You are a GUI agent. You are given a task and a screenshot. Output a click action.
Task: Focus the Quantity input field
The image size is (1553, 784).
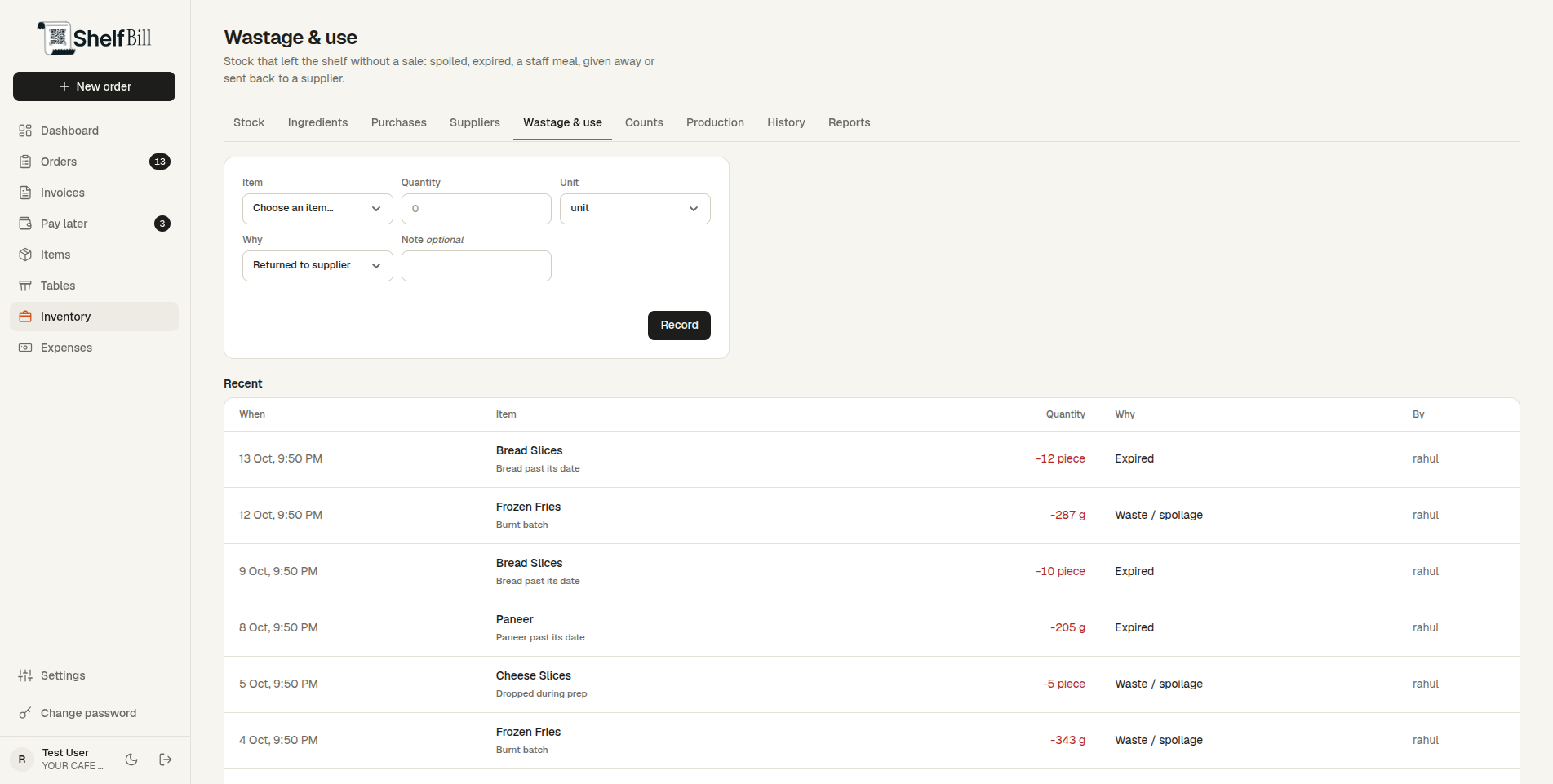[x=477, y=209]
